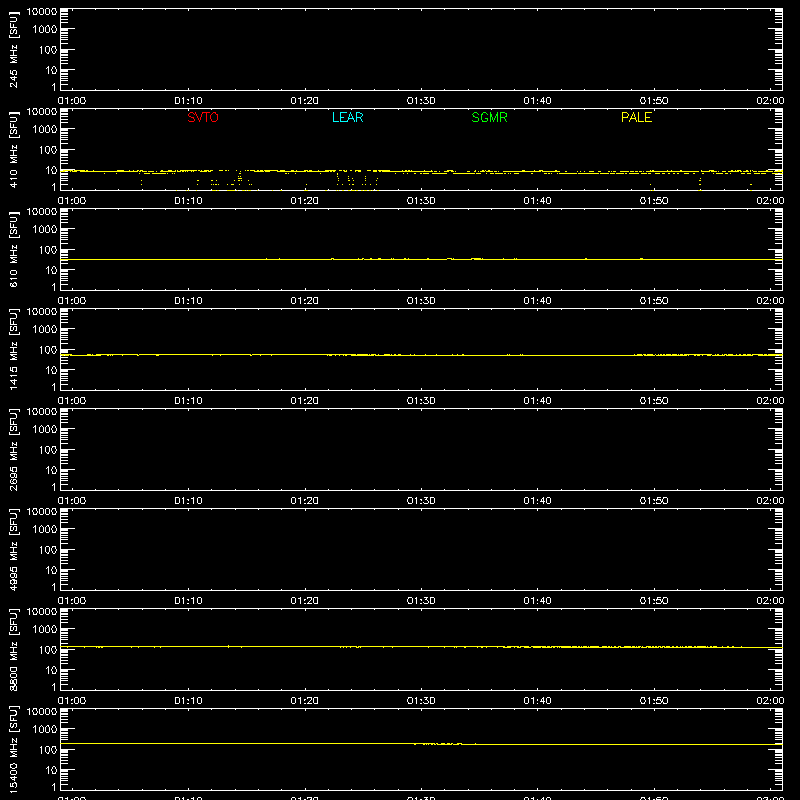The height and width of the screenshot is (800, 800).
Task: Click the 10 tick label on 8800 MHz axis
Action: point(51,670)
